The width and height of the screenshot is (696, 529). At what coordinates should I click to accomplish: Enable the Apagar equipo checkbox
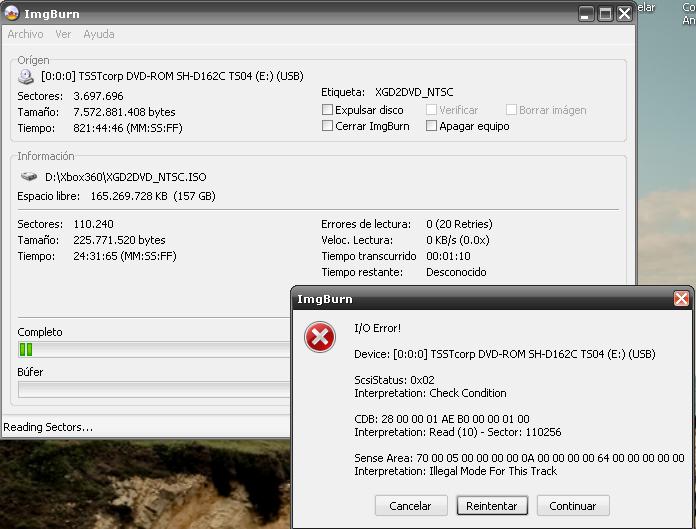click(x=431, y=126)
